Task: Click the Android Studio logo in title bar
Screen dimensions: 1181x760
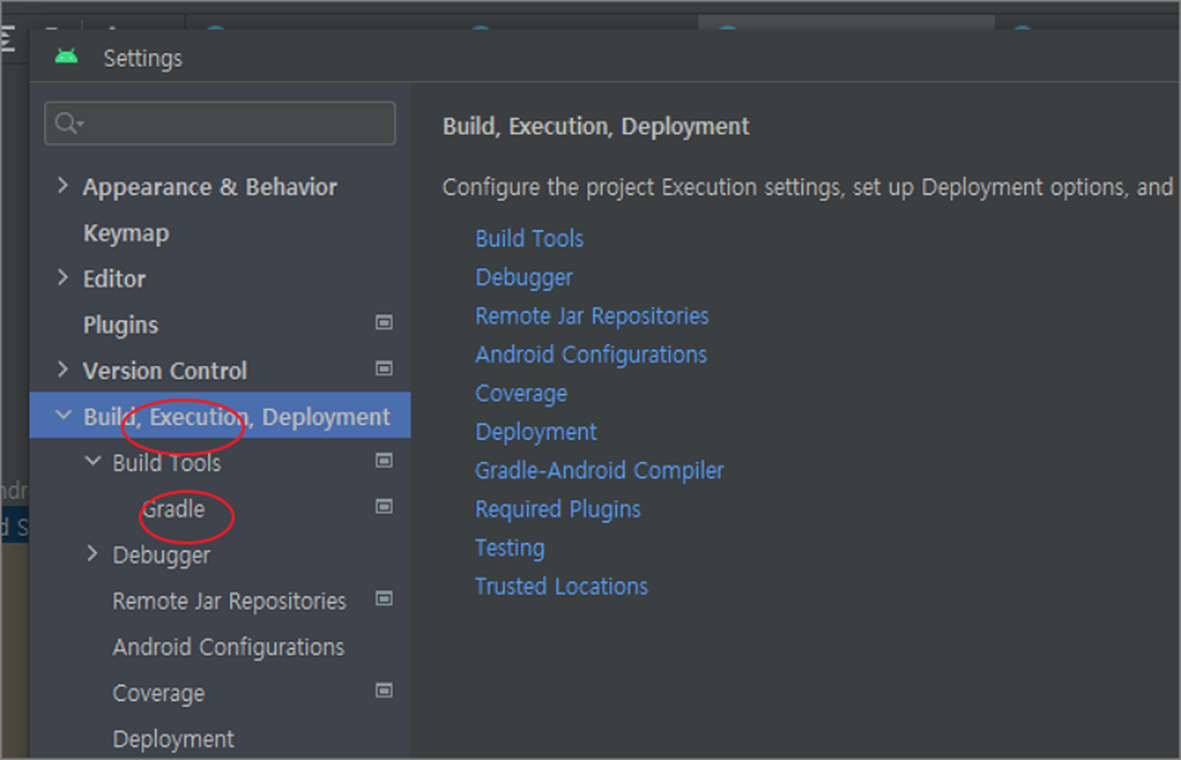Action: 66,56
